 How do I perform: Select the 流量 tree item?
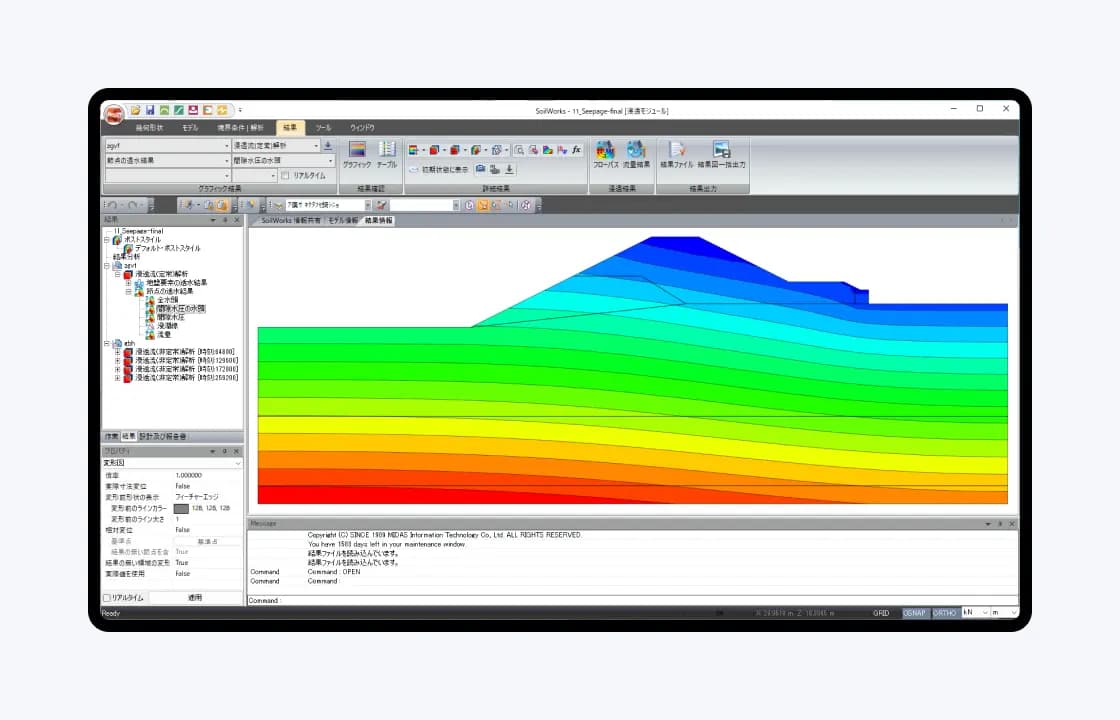click(x=164, y=334)
